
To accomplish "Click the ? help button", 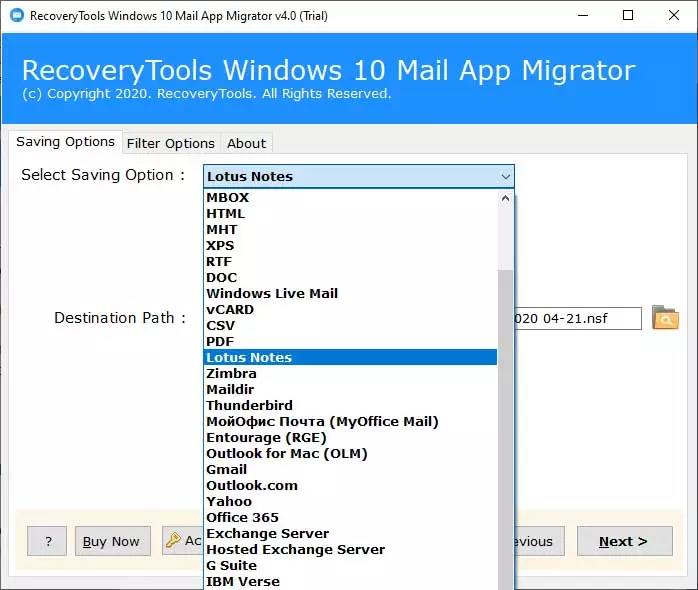I will coord(47,541).
